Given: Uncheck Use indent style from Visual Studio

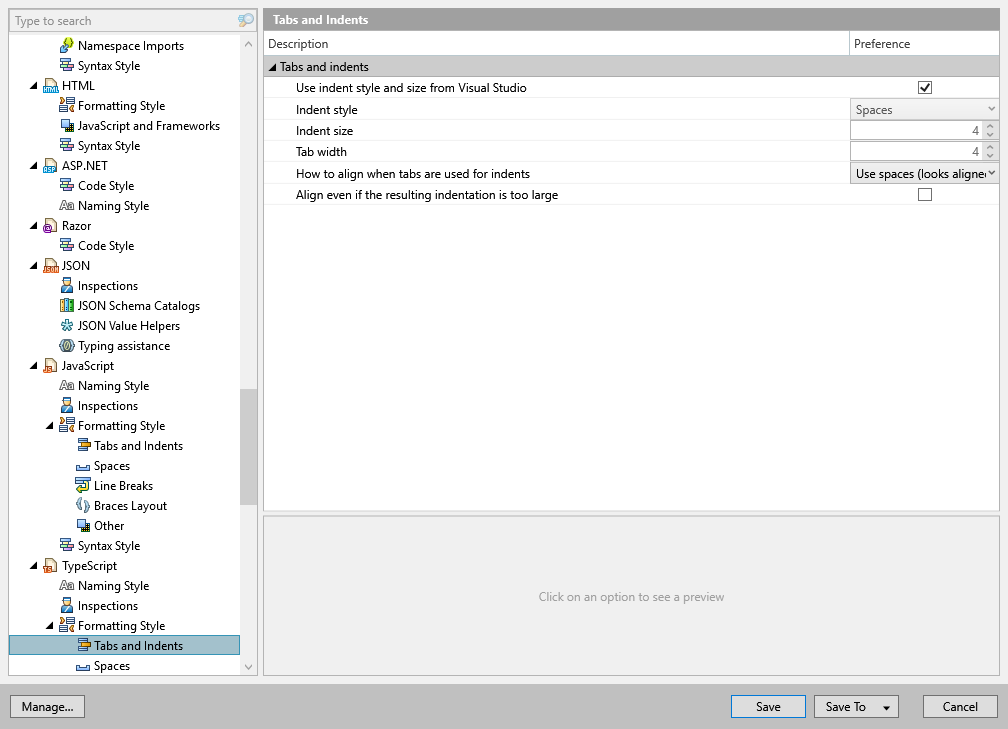Looking at the screenshot, I should (x=924, y=87).
